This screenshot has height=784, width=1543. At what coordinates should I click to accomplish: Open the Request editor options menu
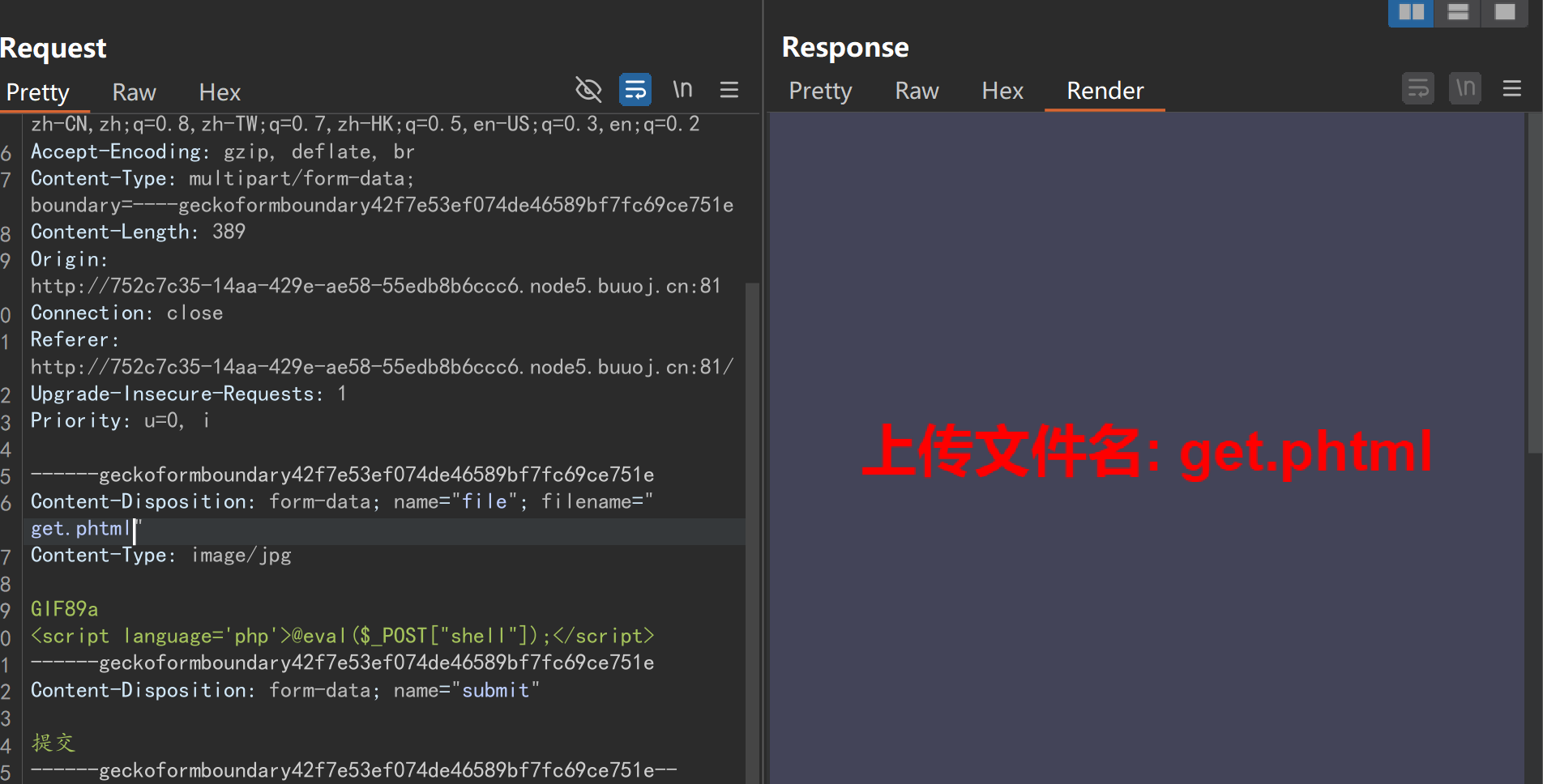click(729, 90)
